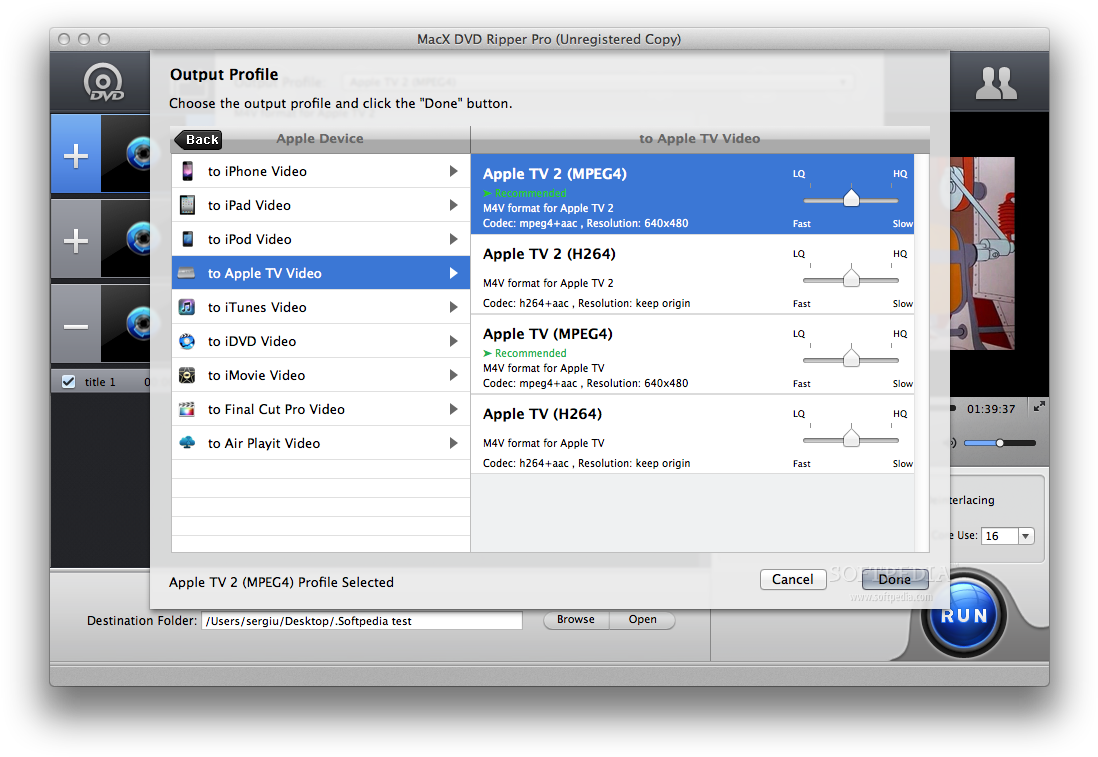Select to iTunes Video category
Image resolution: width=1098 pixels, height=757 pixels.
[321, 307]
